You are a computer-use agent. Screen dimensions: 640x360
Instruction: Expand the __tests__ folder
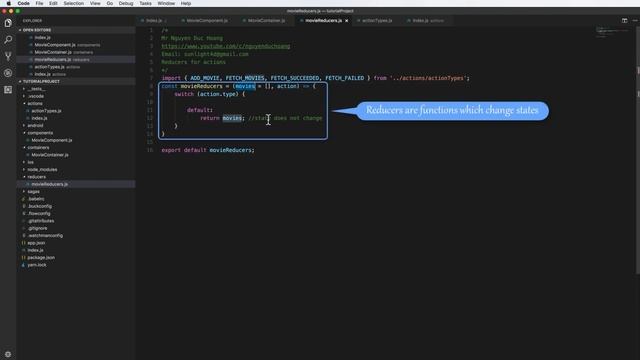coord(36,89)
